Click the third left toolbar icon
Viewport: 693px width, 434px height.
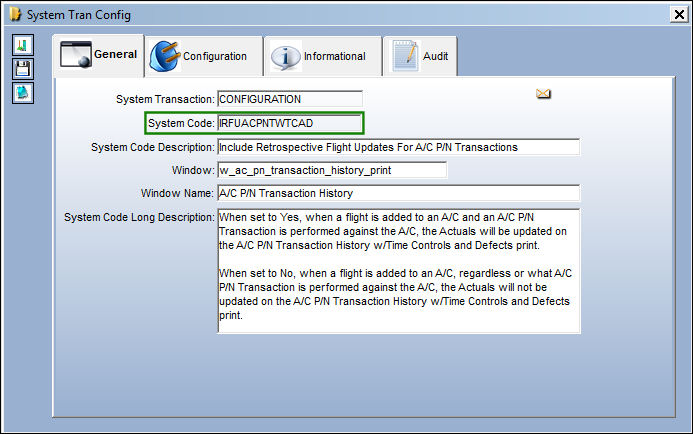(23, 93)
